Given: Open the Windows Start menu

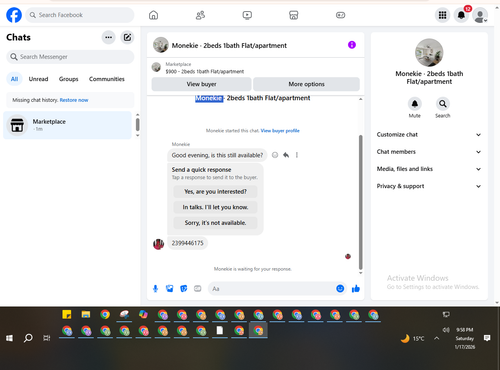Looking at the screenshot, I should [9, 338].
